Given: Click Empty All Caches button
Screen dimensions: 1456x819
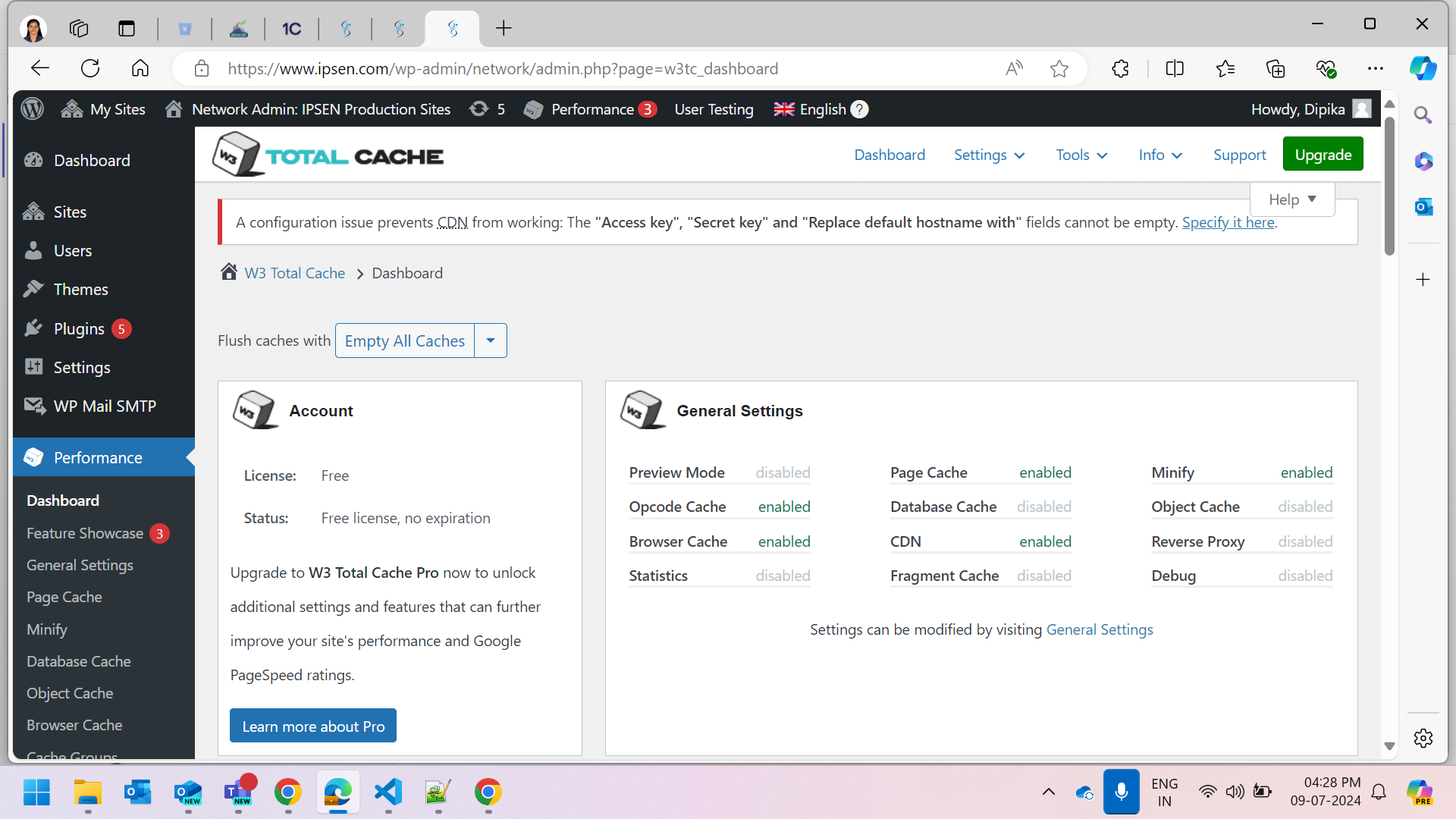Looking at the screenshot, I should [404, 340].
